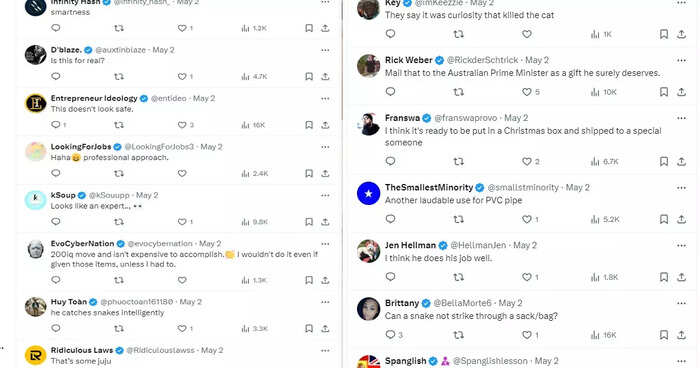Share LookingForJobs' reply
The width and height of the screenshot is (700, 368).
tap(325, 173)
